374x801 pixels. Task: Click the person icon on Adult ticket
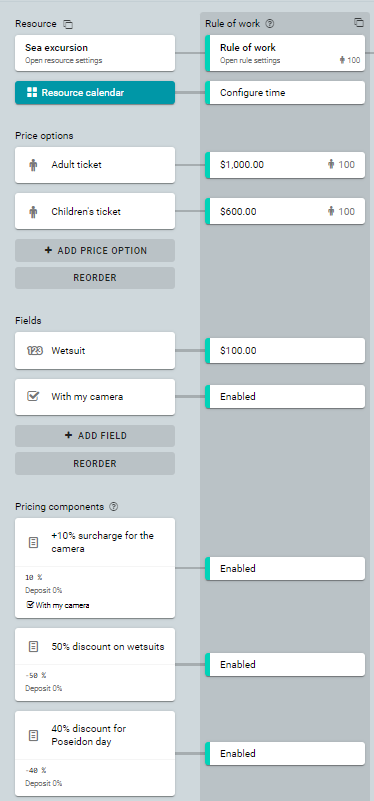tap(33, 165)
